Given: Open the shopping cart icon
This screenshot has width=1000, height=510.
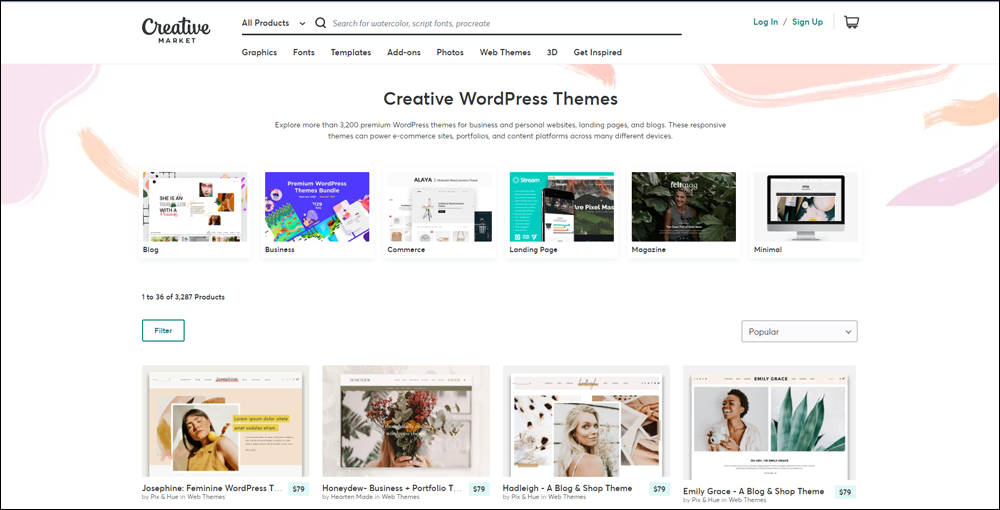Looking at the screenshot, I should 851,22.
